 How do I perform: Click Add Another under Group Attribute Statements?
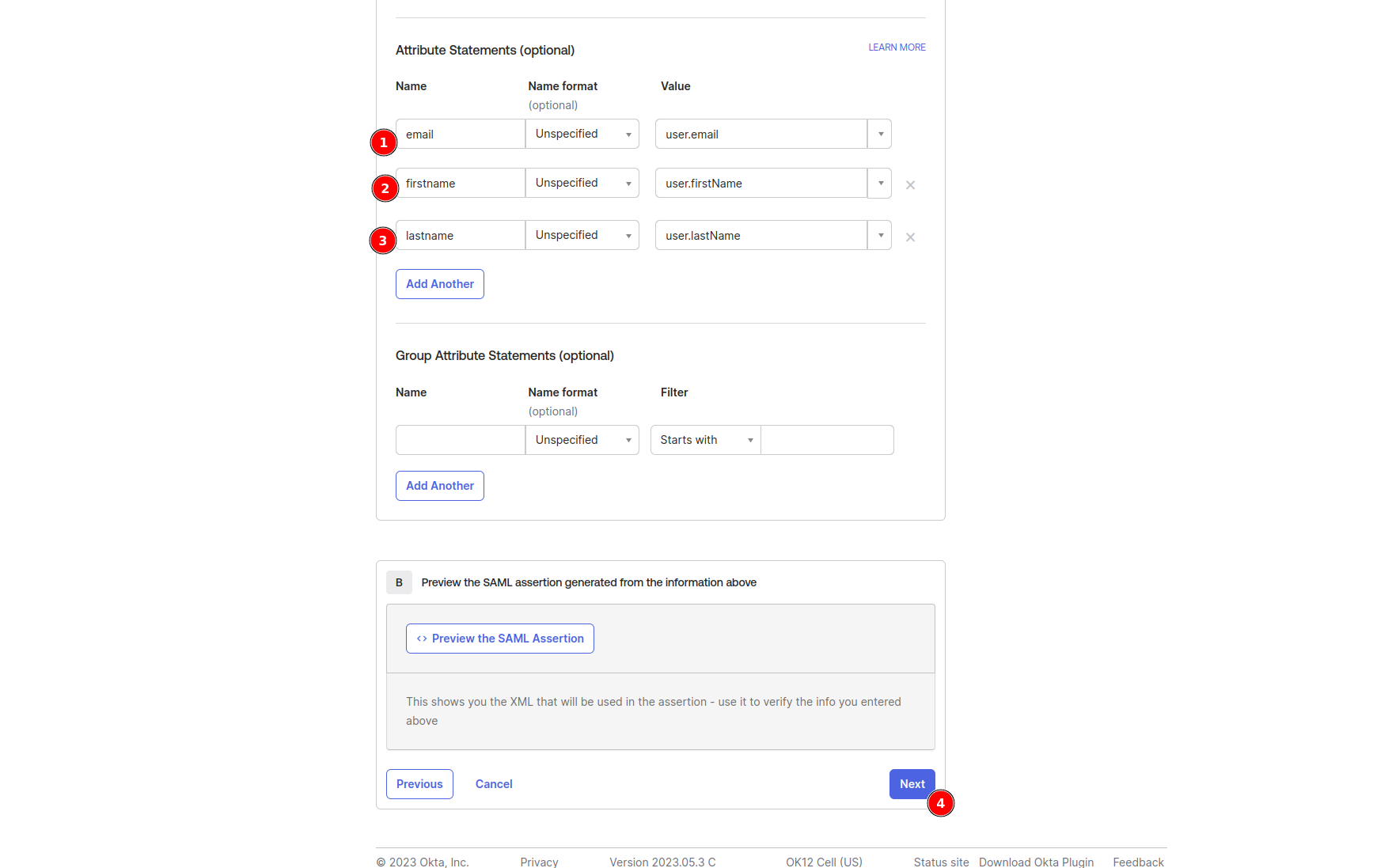pos(440,486)
